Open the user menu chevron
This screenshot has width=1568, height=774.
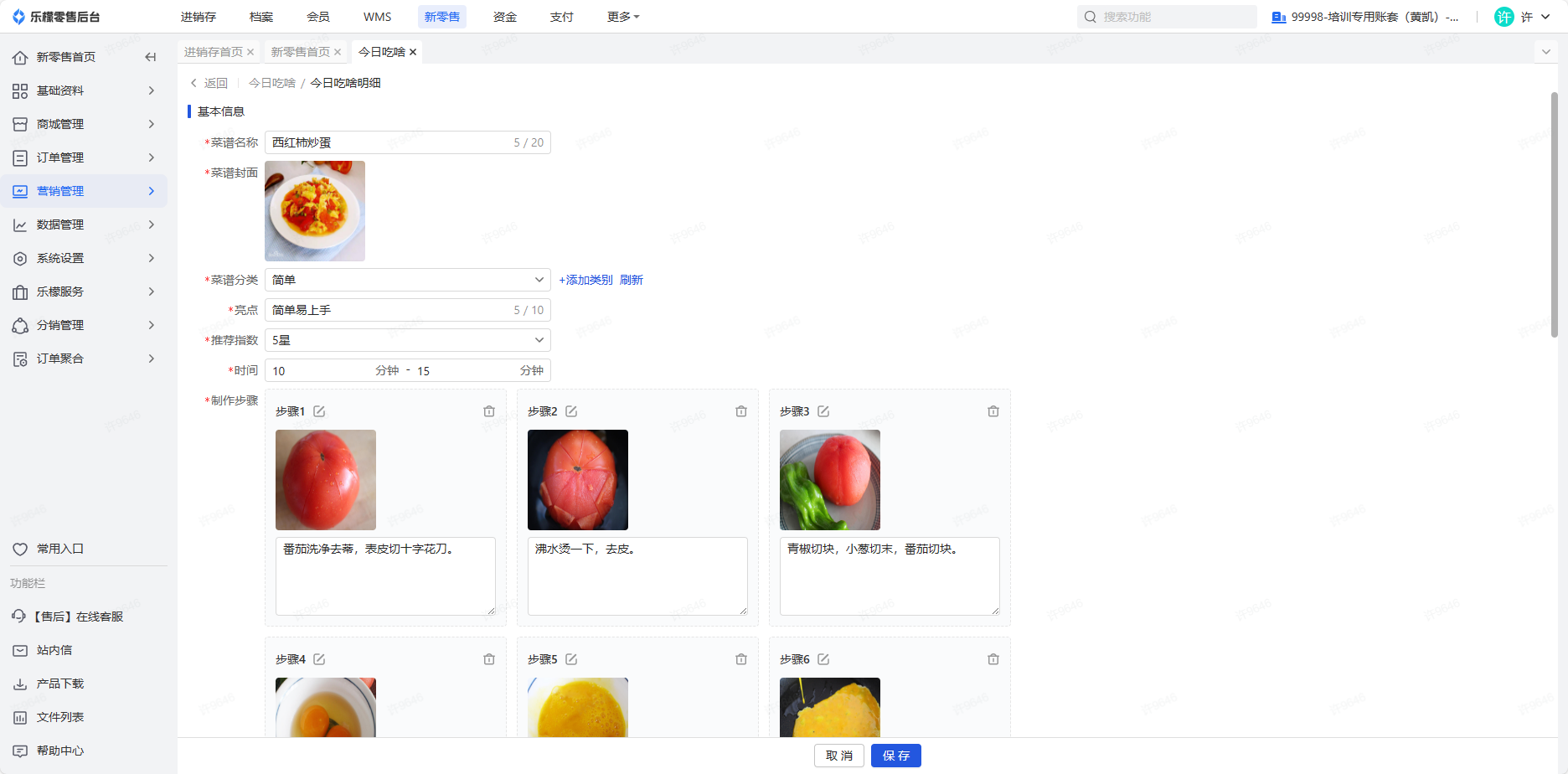(1545, 17)
